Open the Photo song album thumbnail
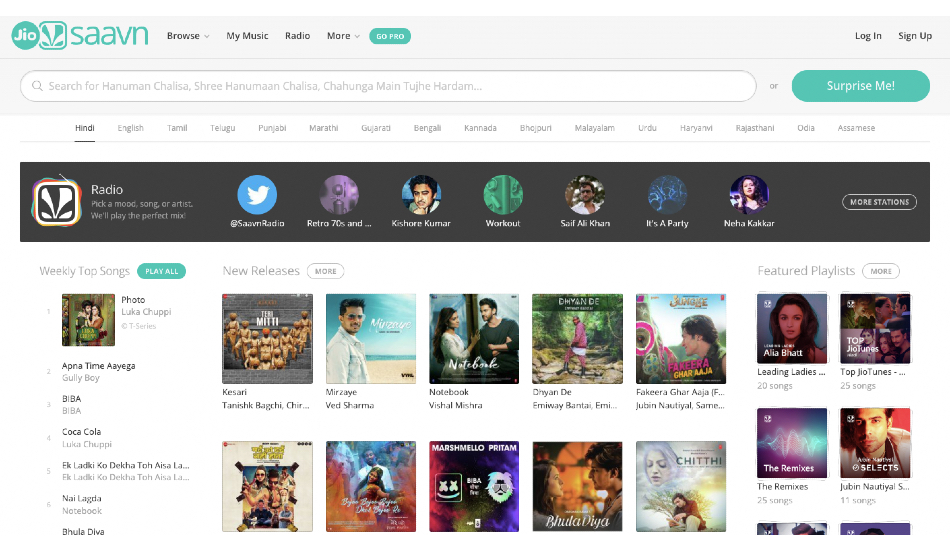This screenshot has height=550, width=950. click(x=88, y=320)
